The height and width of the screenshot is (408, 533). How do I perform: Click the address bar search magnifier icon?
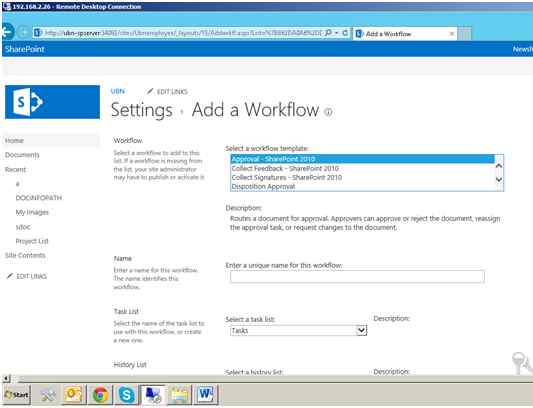coord(328,33)
